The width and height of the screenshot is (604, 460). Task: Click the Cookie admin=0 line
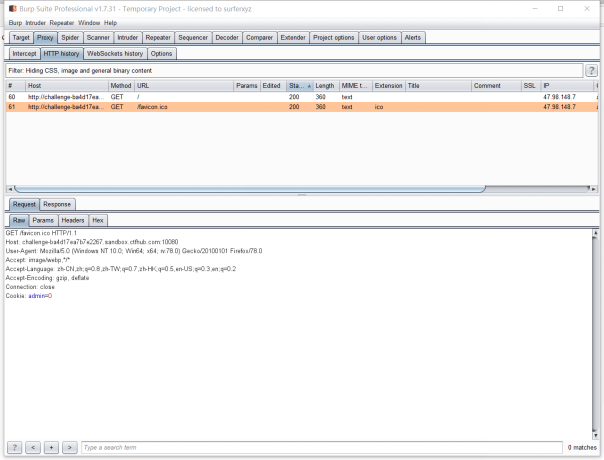(x=29, y=296)
